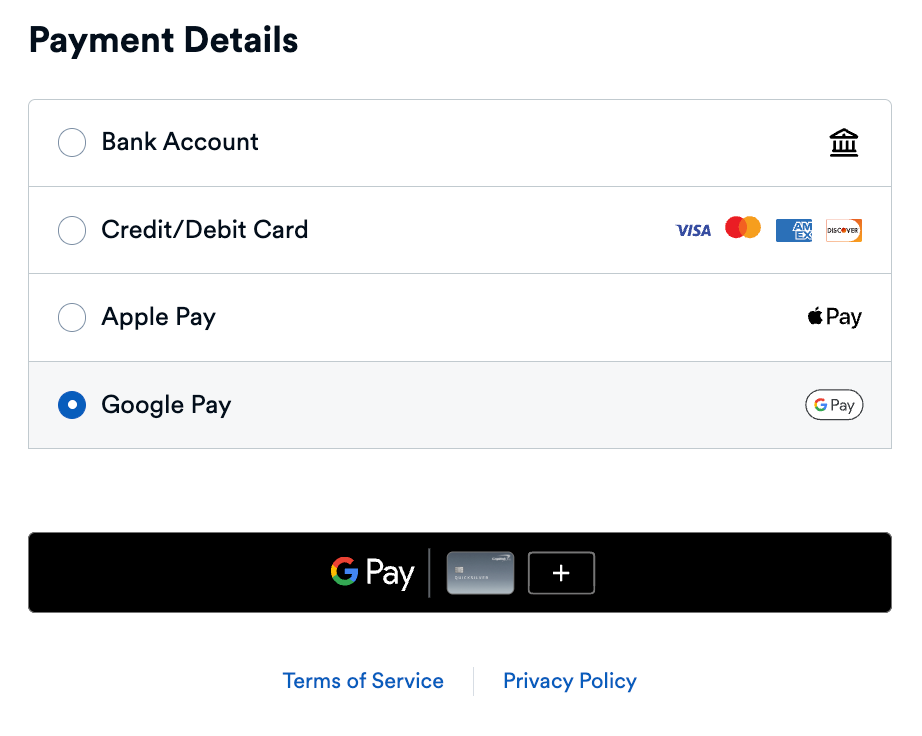Select the Bank Account radio button
Viewport: 922px width, 736px height.
(72, 143)
